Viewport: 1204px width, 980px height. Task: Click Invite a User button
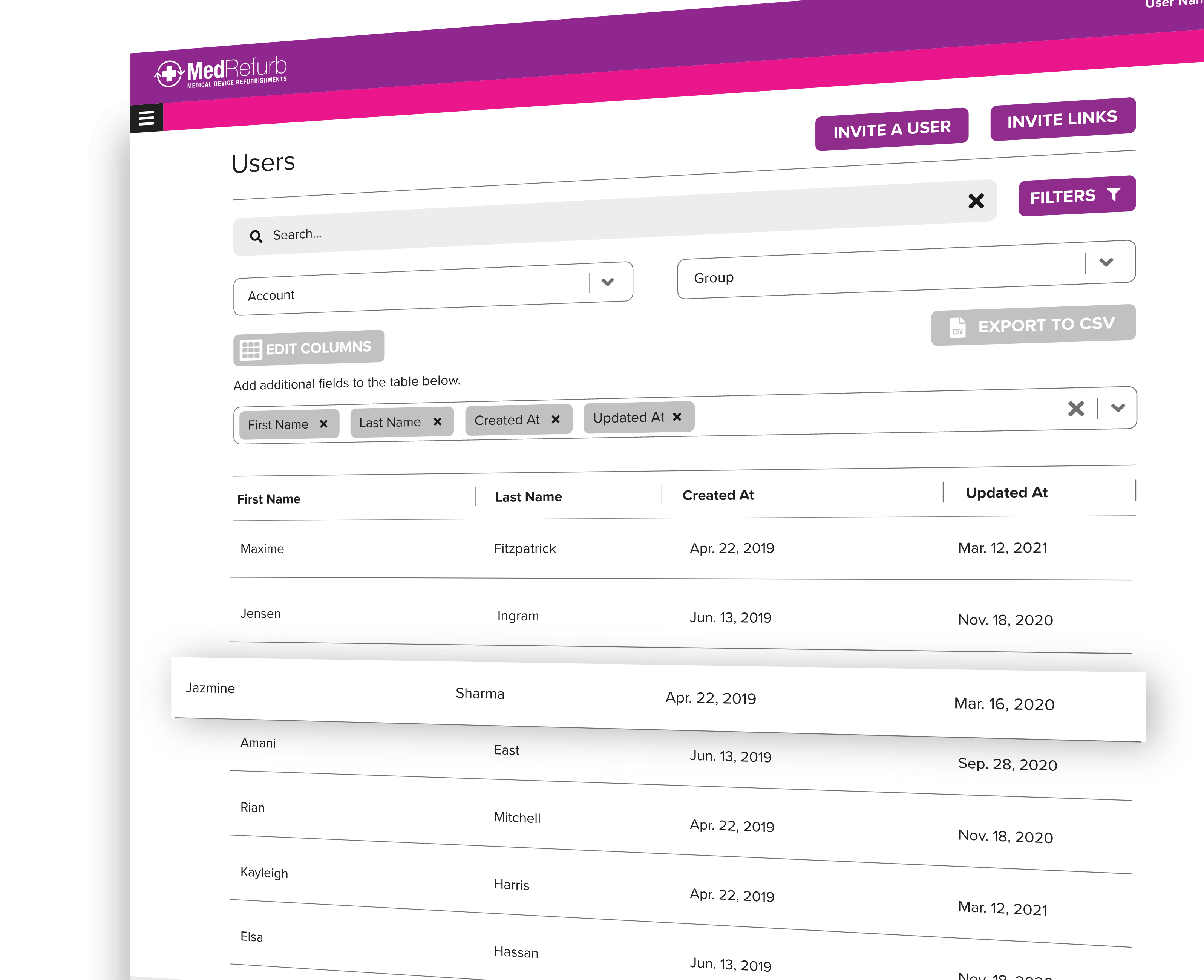(891, 129)
